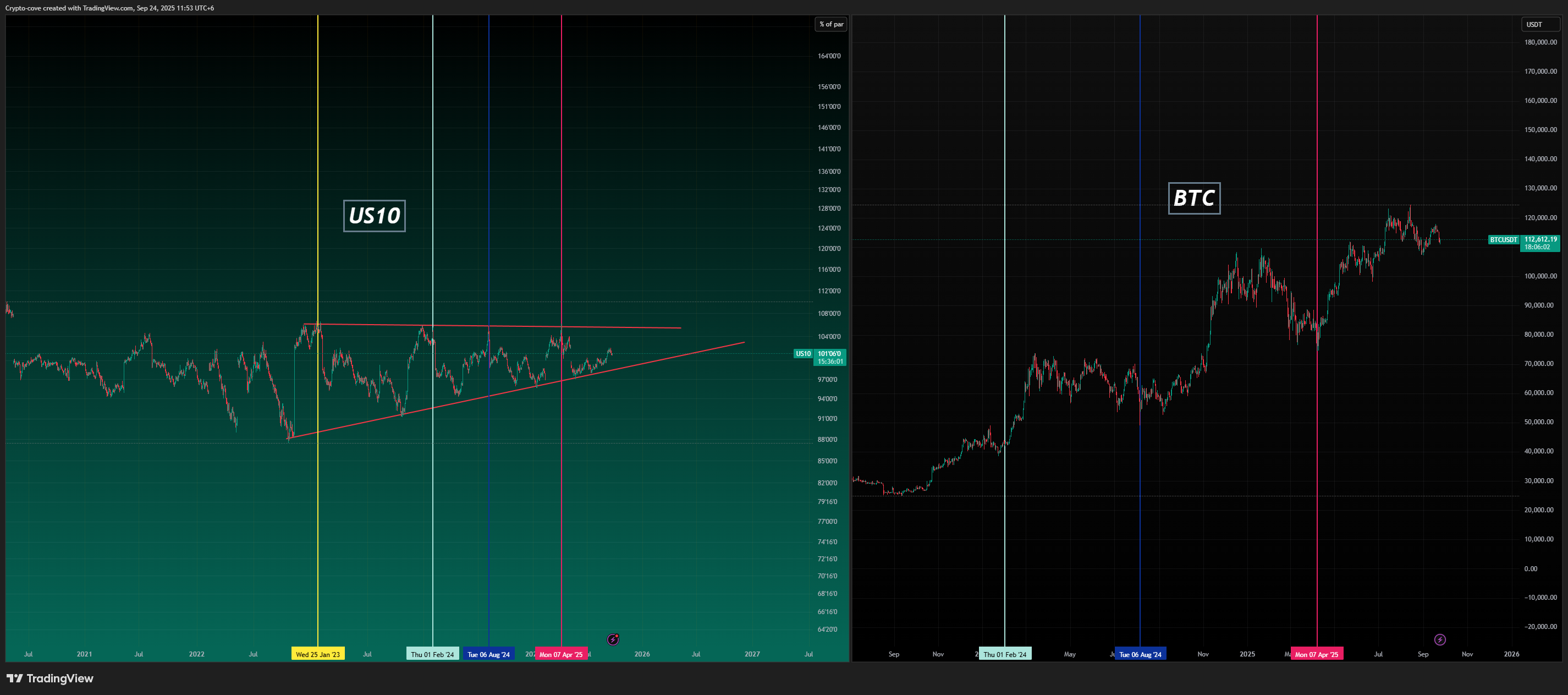Click the 112,612.19 BTC price label
The height and width of the screenshot is (695, 1568).
(x=1540, y=240)
